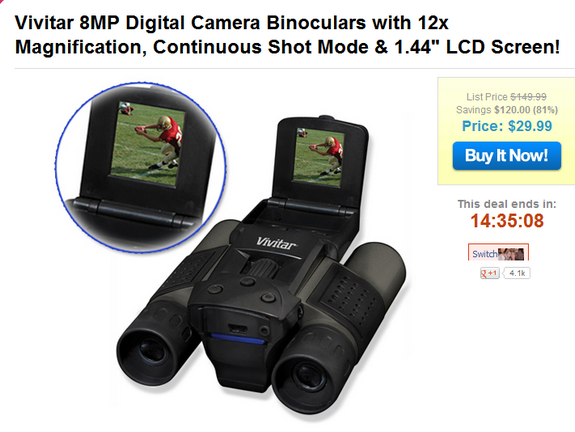This screenshot has width=575, height=432.
Task: Click the Vivitar logo on the binoculars
Action: (x=276, y=243)
